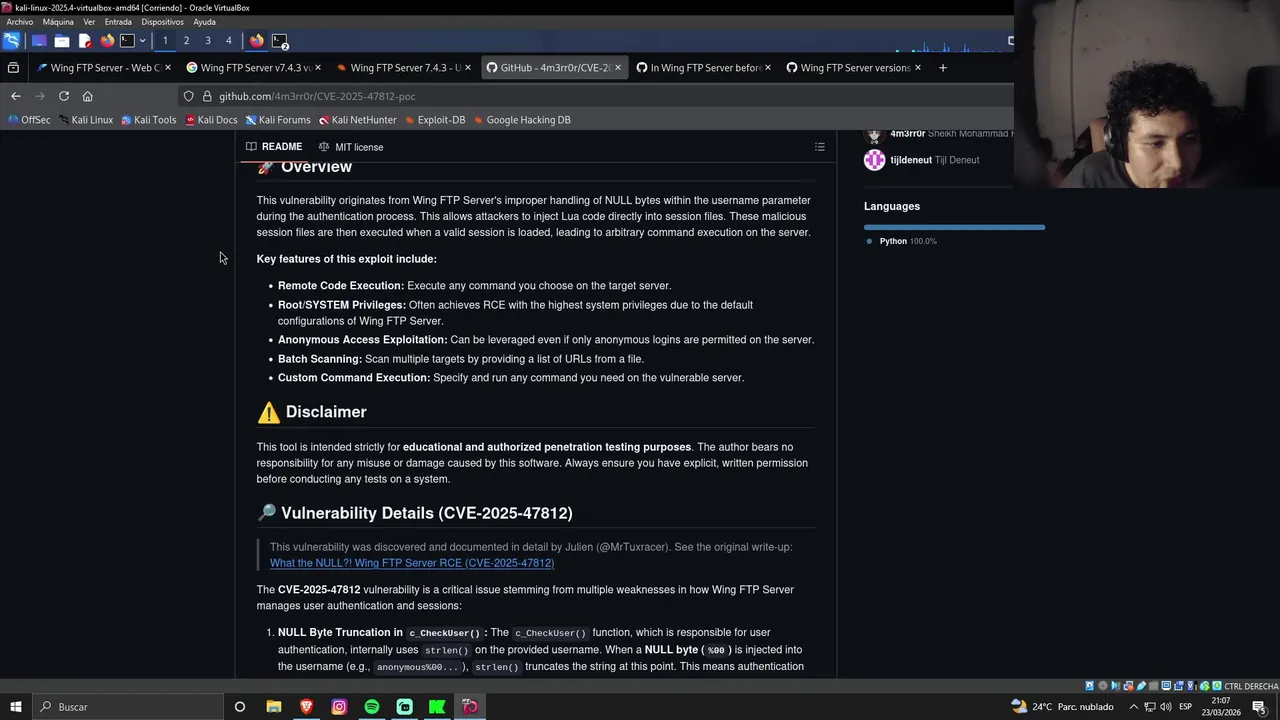The image size is (1280, 720).
Task: Open the OffSec bookmark
Action: pos(28,120)
